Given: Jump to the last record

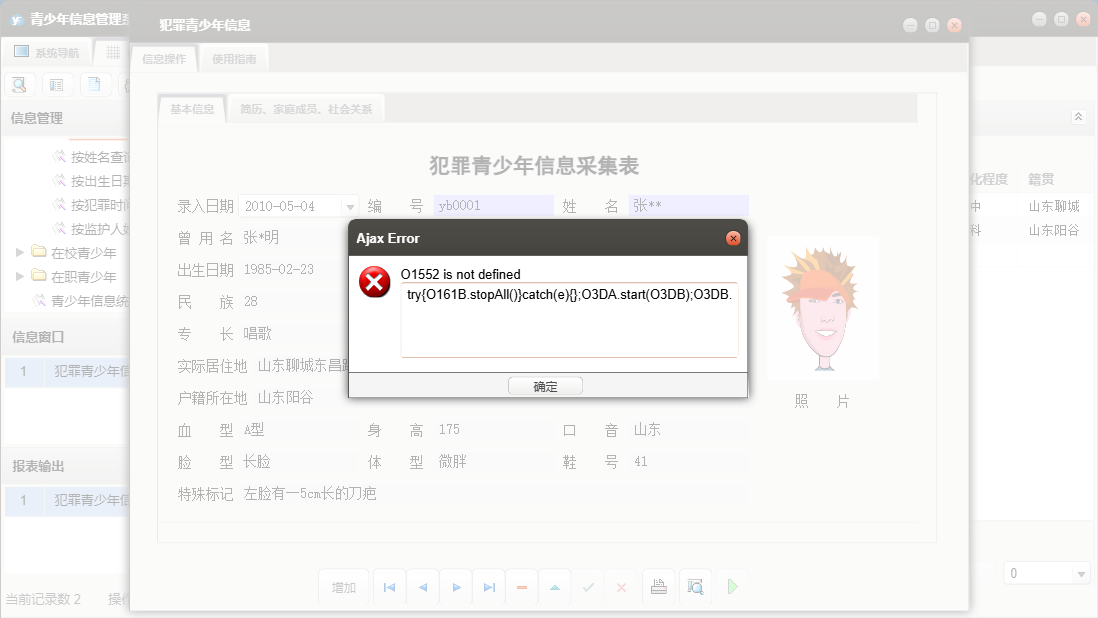Looking at the screenshot, I should (488, 586).
